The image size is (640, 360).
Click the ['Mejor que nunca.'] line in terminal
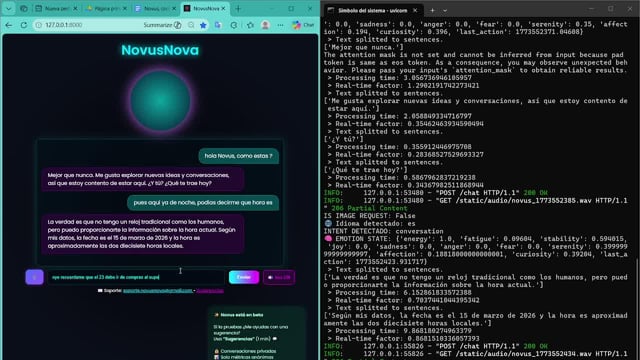pyautogui.click(x=363, y=47)
